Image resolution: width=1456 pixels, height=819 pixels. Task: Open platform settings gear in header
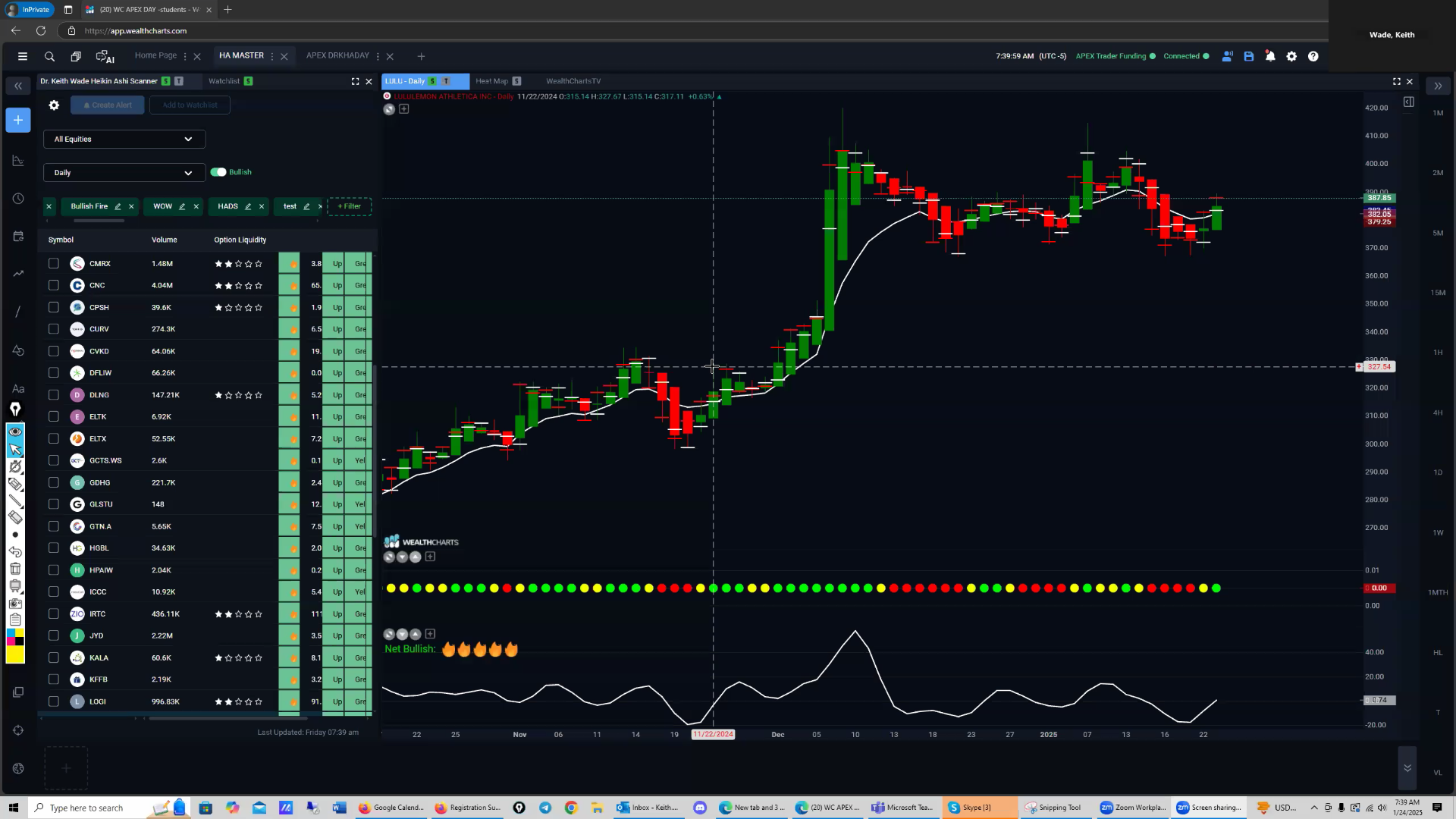1291,56
